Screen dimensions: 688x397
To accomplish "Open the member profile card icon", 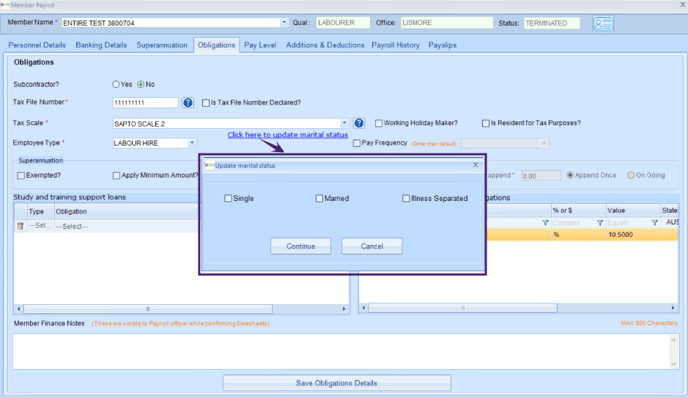I will (603, 24).
